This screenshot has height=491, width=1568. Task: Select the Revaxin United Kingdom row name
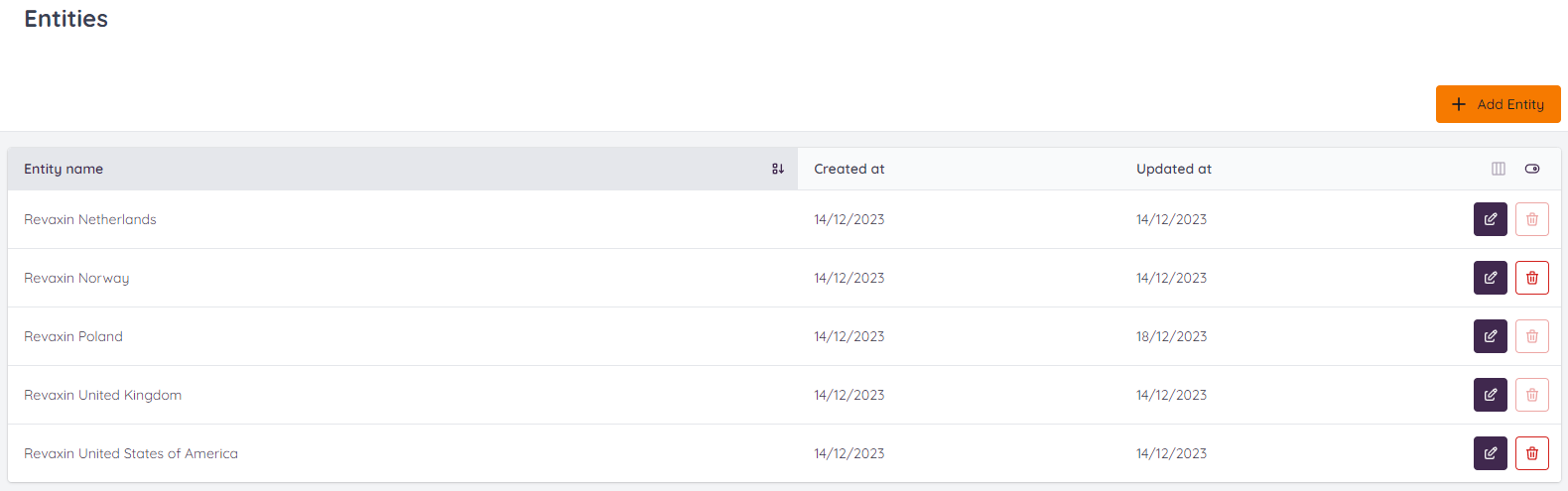[103, 395]
